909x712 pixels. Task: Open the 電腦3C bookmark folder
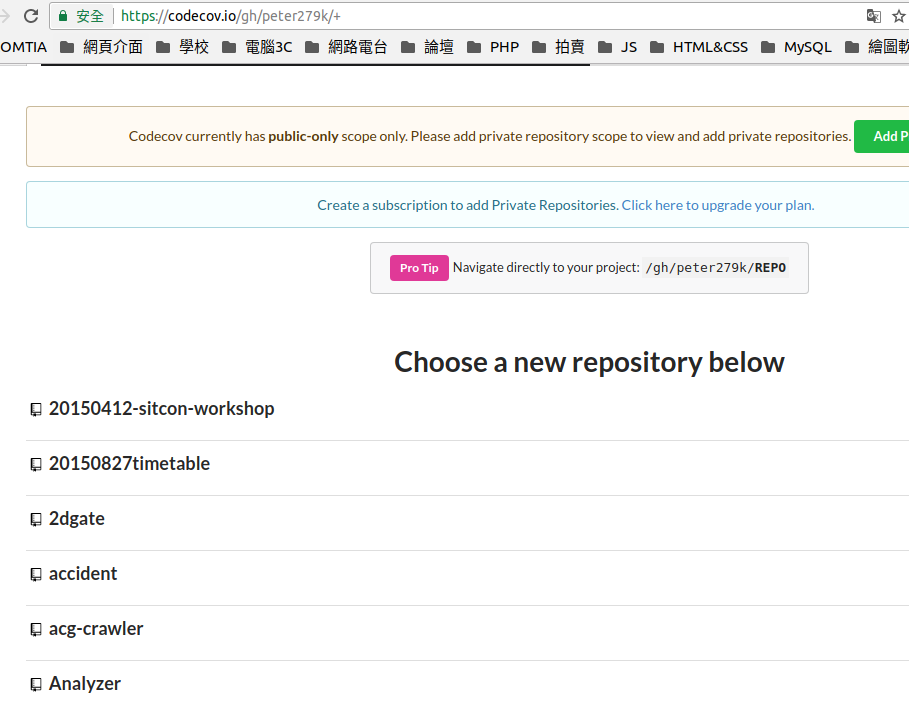(257, 47)
